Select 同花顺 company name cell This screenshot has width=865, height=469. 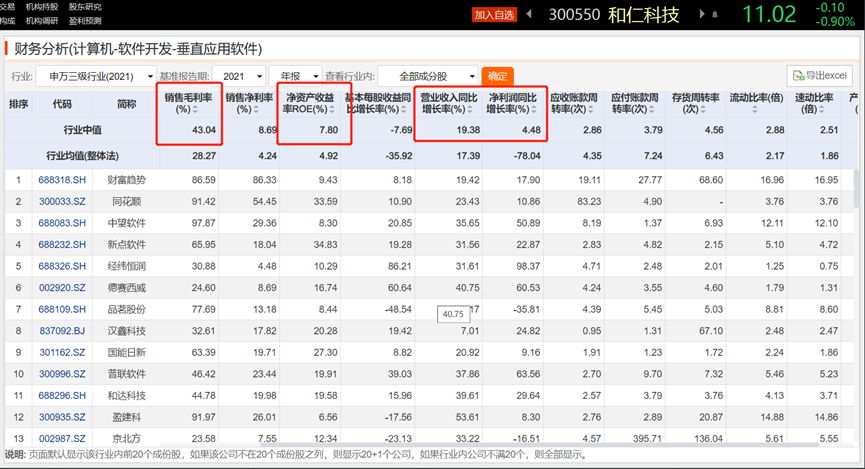127,201
